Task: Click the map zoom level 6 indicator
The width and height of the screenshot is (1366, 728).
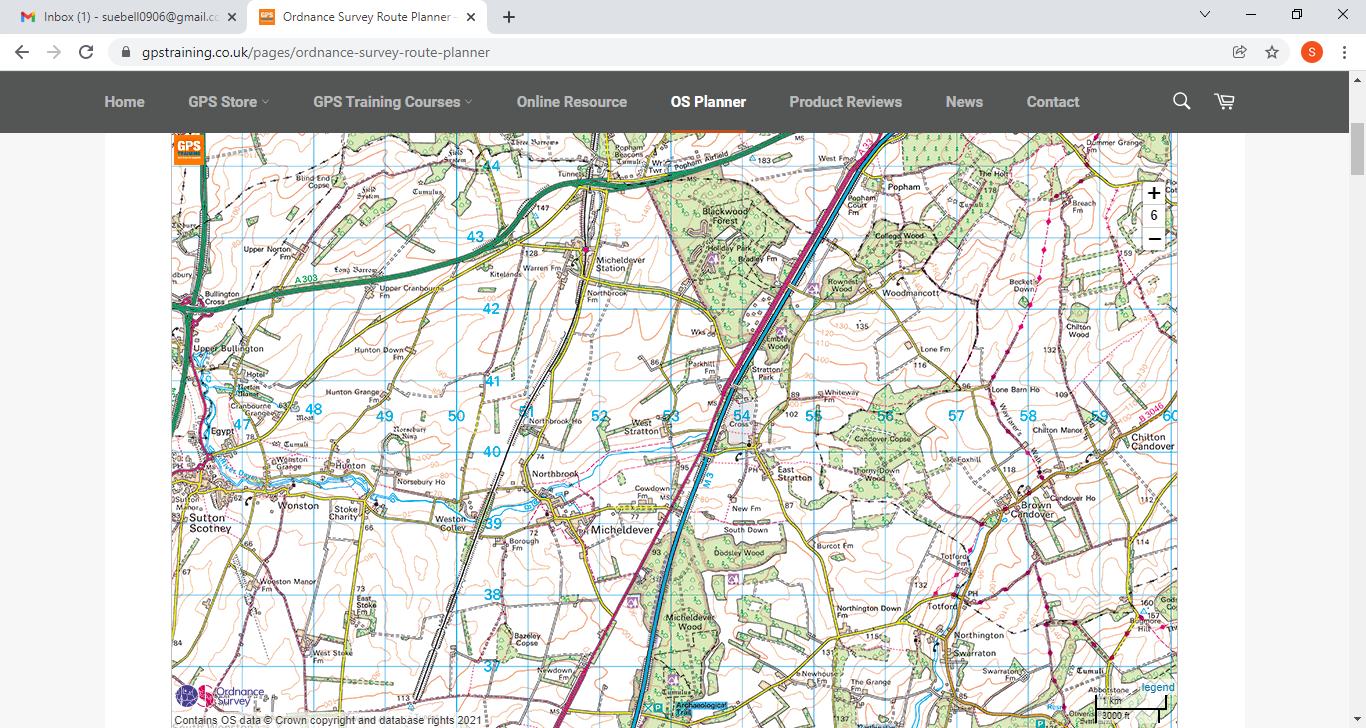Action: click(1154, 216)
